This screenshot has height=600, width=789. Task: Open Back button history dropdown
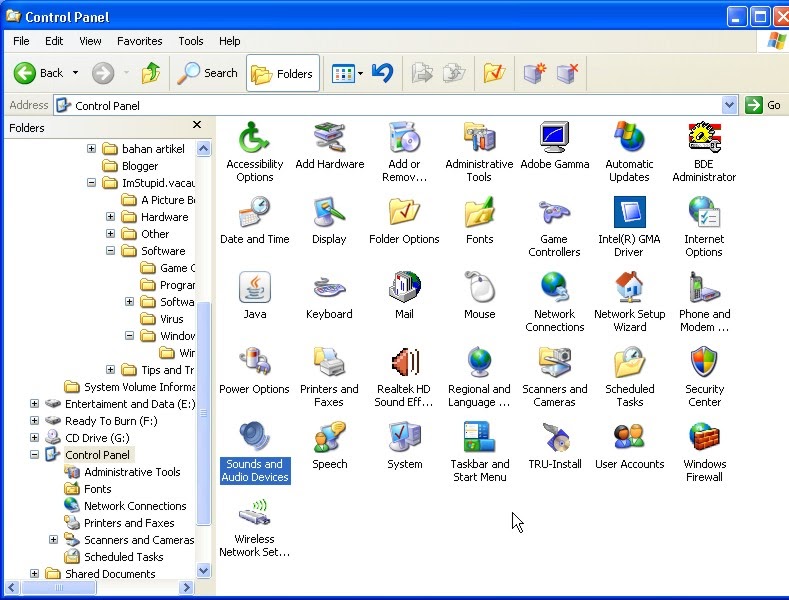pyautogui.click(x=75, y=73)
